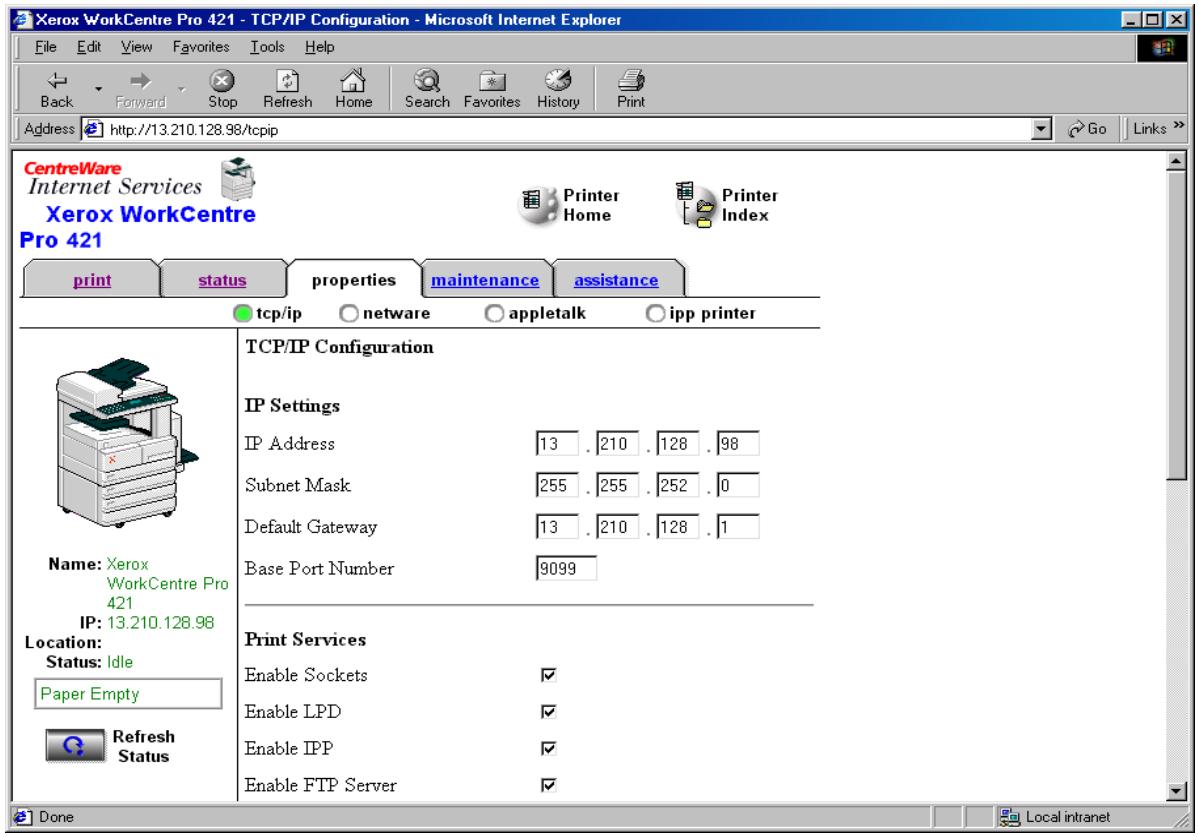Select the appletalk radio option

494,313
